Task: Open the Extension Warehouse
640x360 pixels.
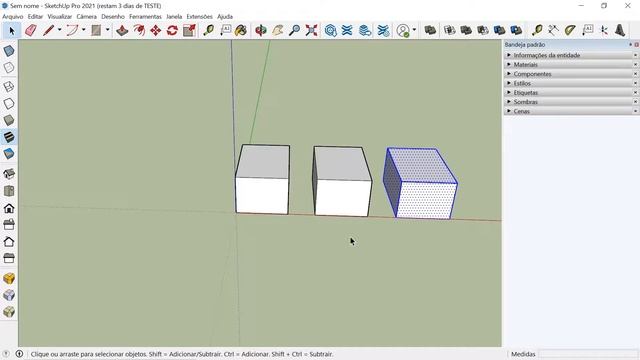Action: pos(347,31)
